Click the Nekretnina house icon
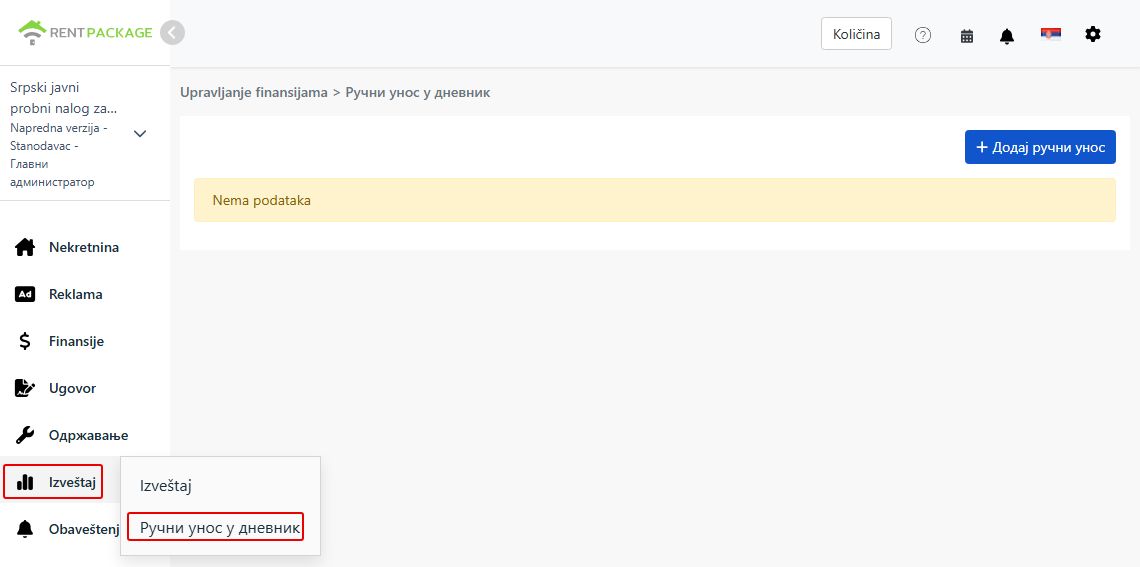The image size is (1140, 567). [25, 247]
